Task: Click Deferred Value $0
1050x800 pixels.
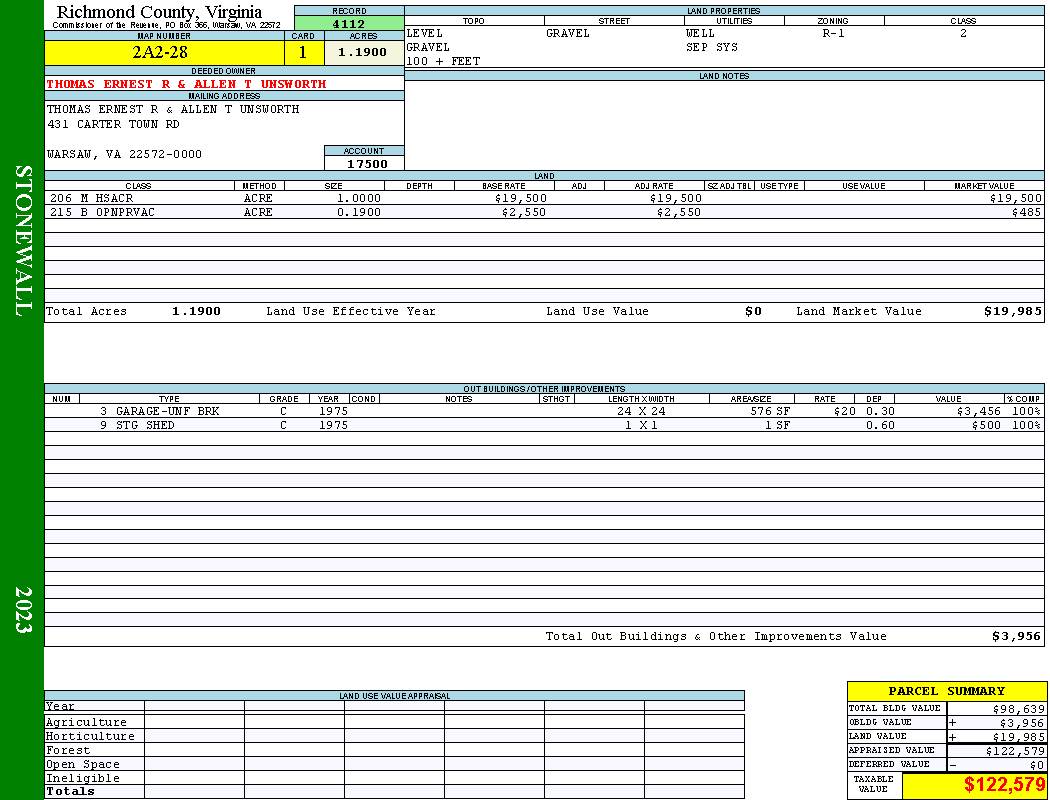Action: [1037, 765]
